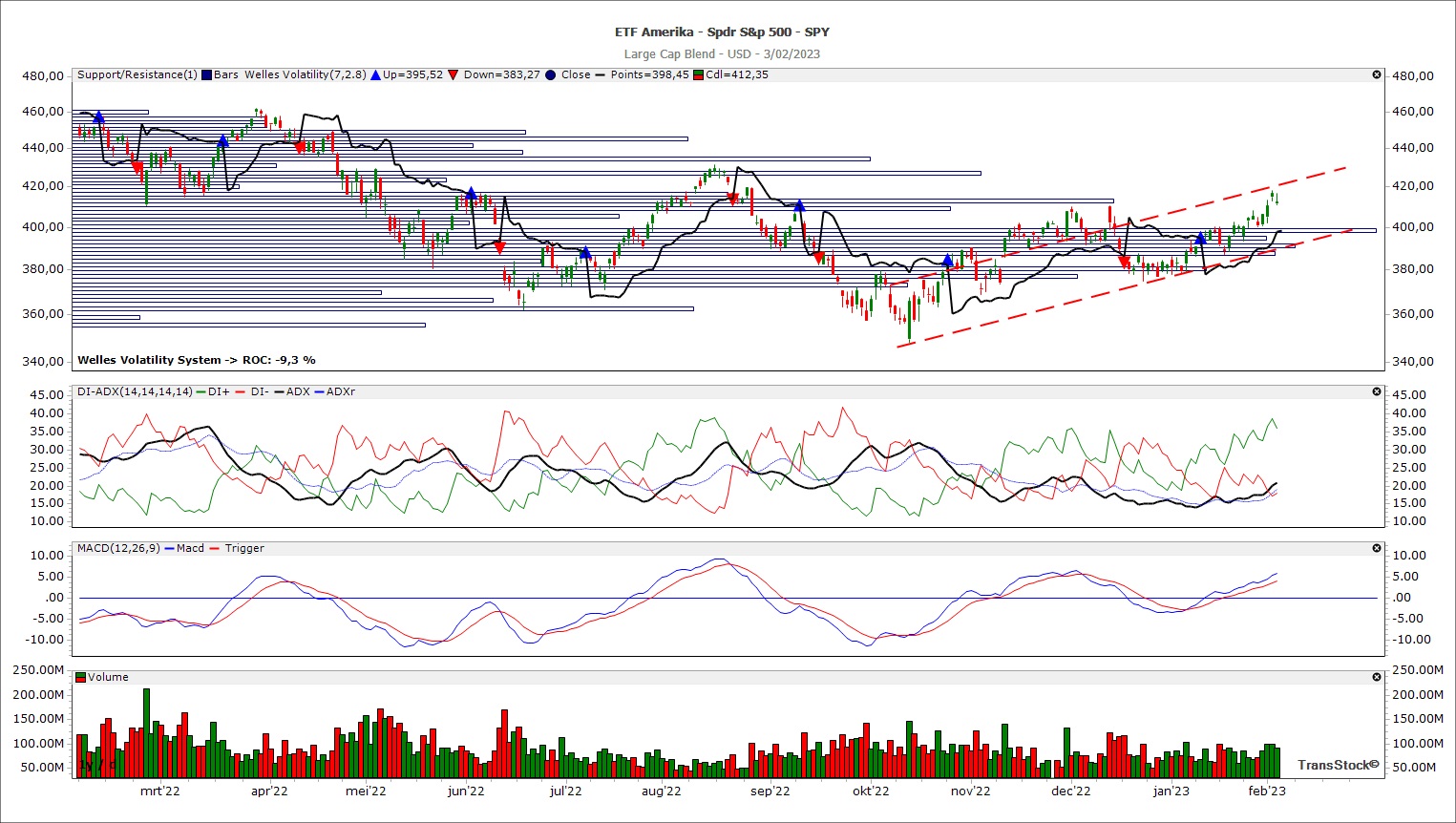Click the blue up-arrow signal in January 2023
The width and height of the screenshot is (1456, 823).
(1200, 238)
